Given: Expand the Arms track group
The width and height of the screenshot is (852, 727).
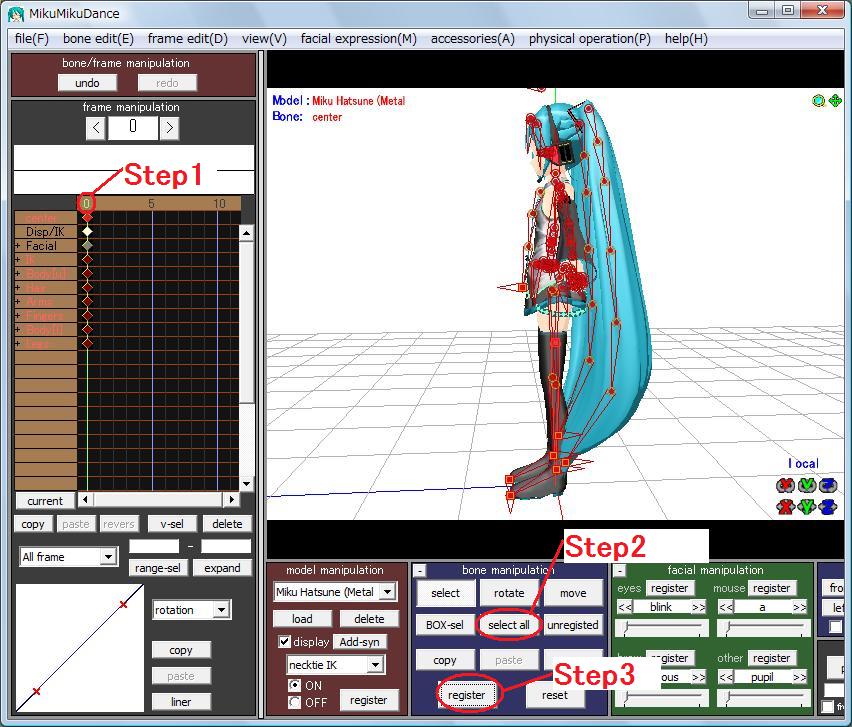Looking at the screenshot, I should tap(18, 302).
